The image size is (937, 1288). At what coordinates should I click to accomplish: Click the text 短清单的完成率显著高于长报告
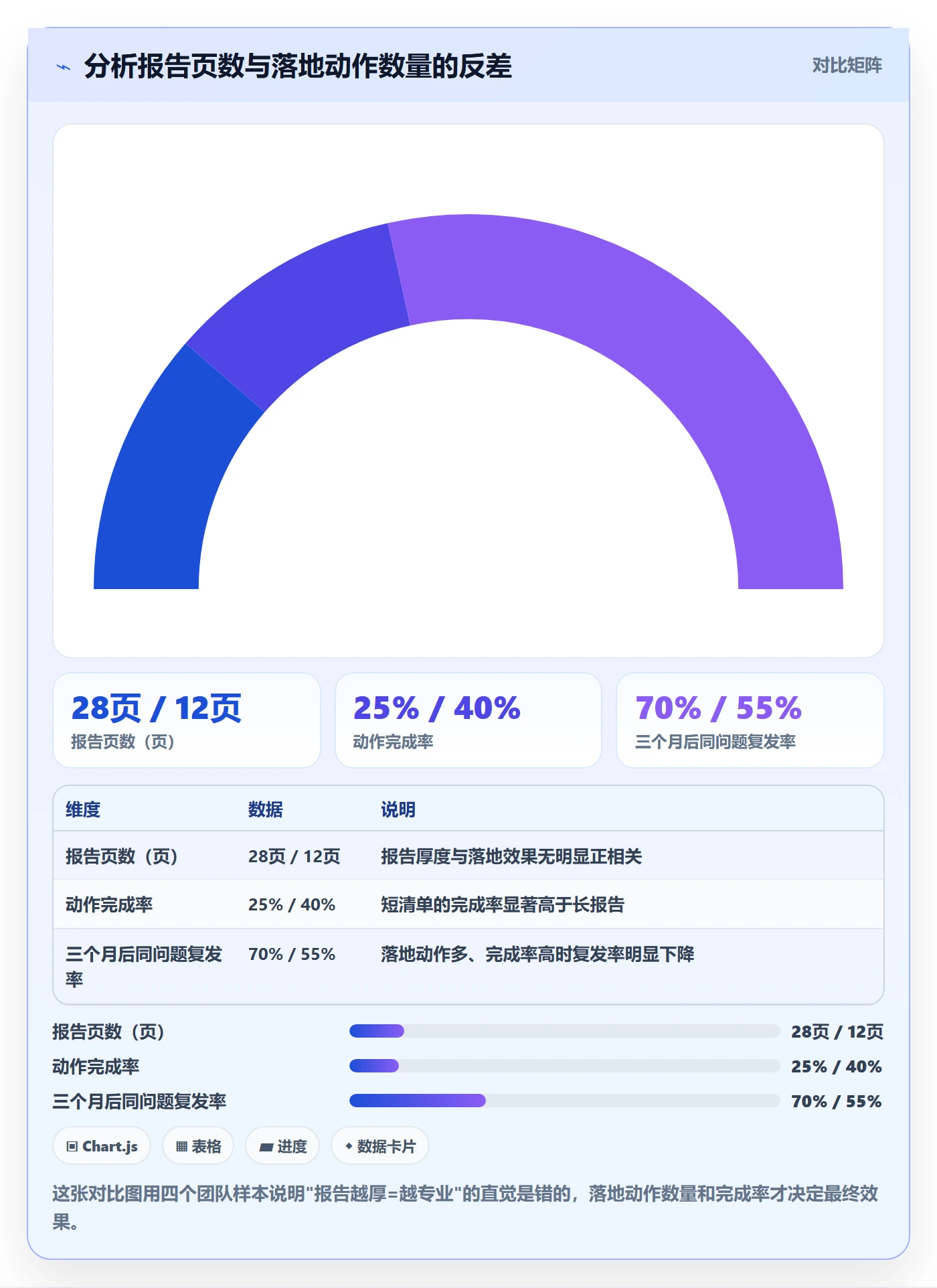[x=503, y=904]
